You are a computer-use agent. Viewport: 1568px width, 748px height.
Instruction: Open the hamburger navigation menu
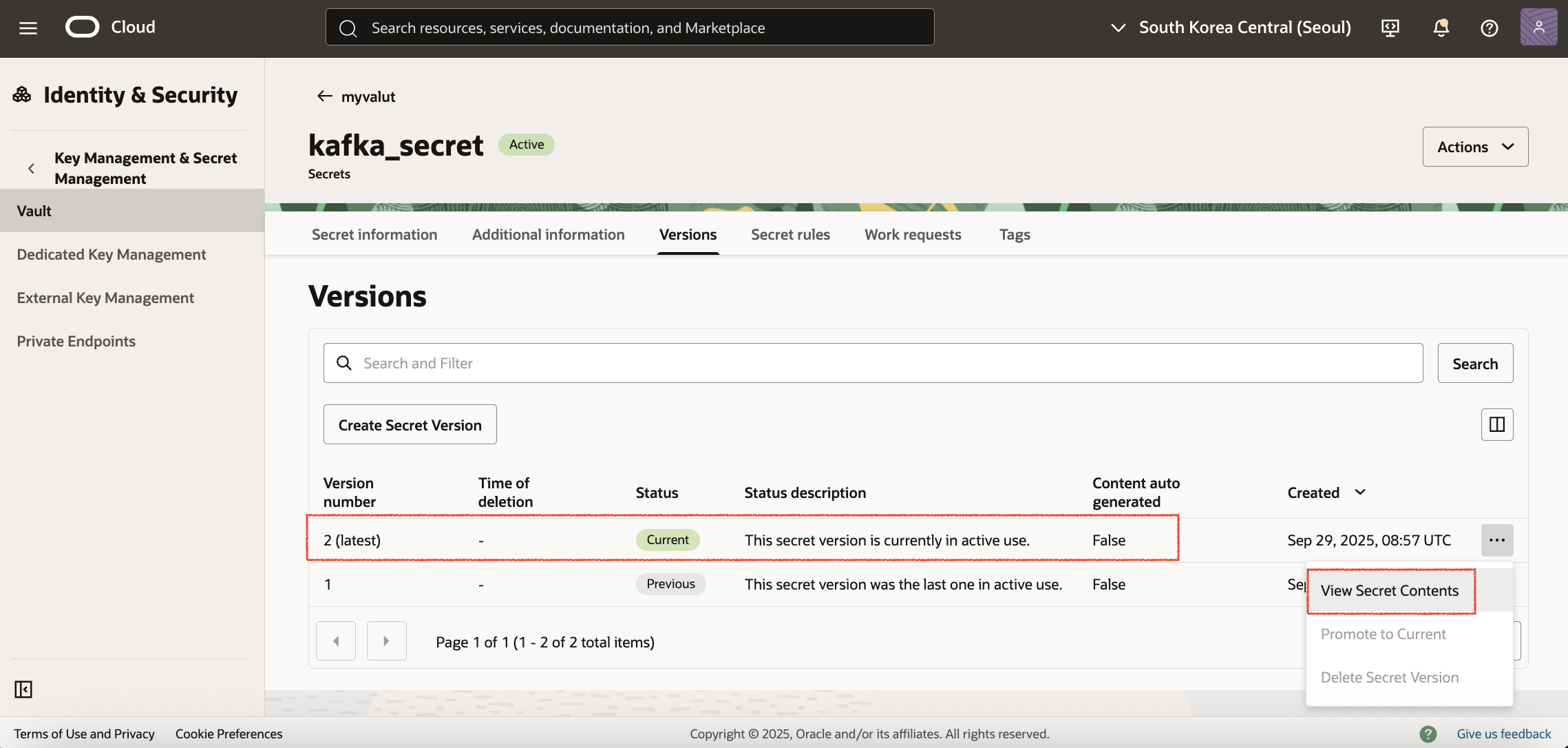28,28
